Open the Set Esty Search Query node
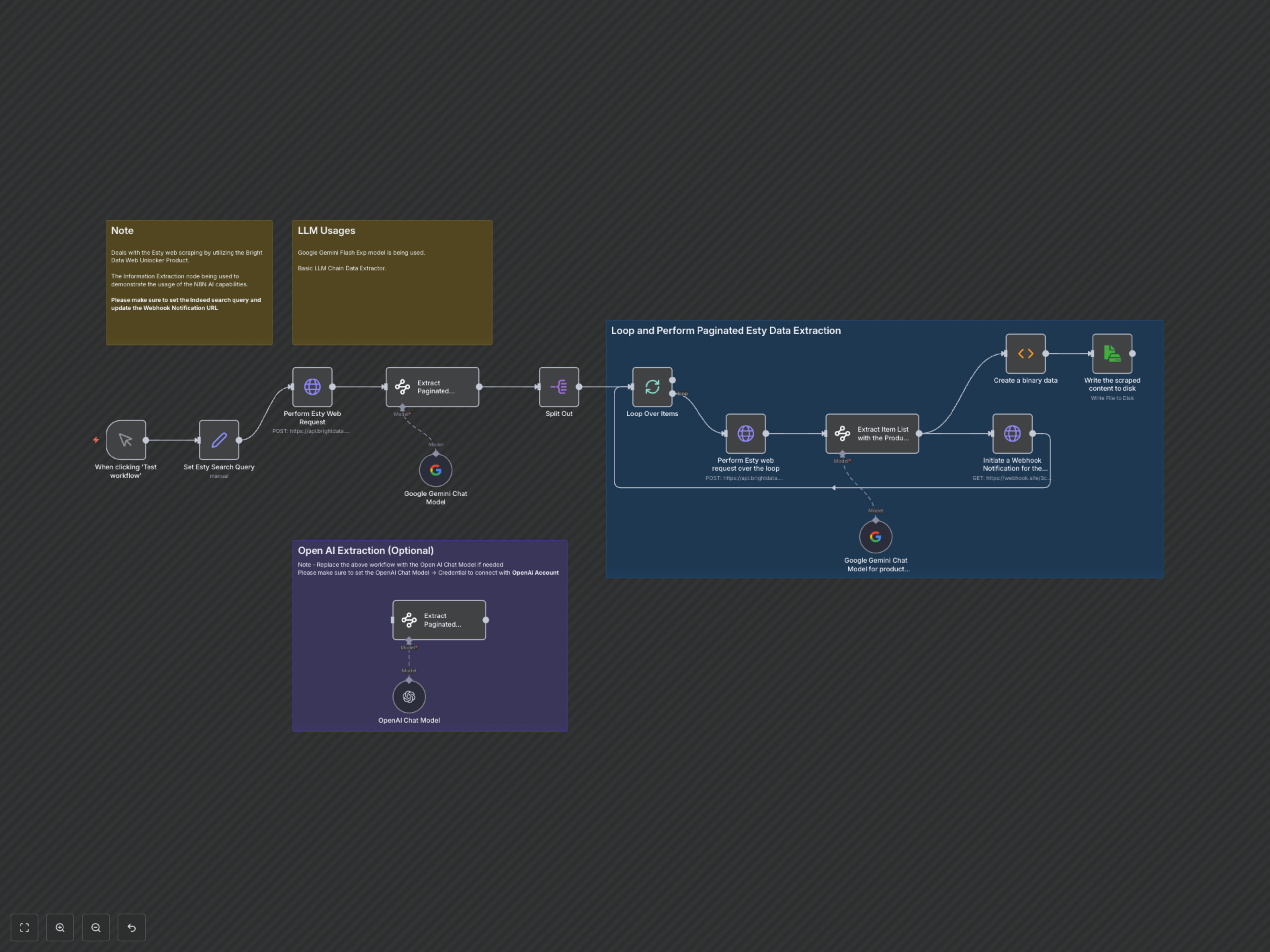The image size is (1270, 952). click(219, 440)
